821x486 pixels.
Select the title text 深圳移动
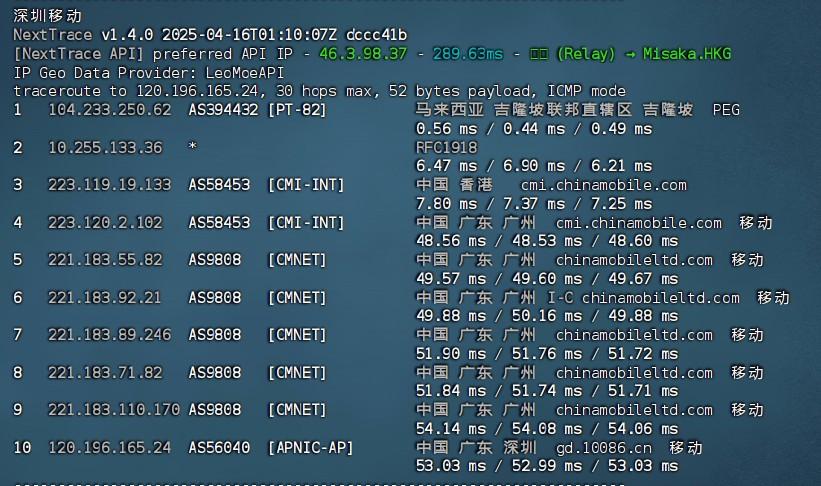coord(48,16)
